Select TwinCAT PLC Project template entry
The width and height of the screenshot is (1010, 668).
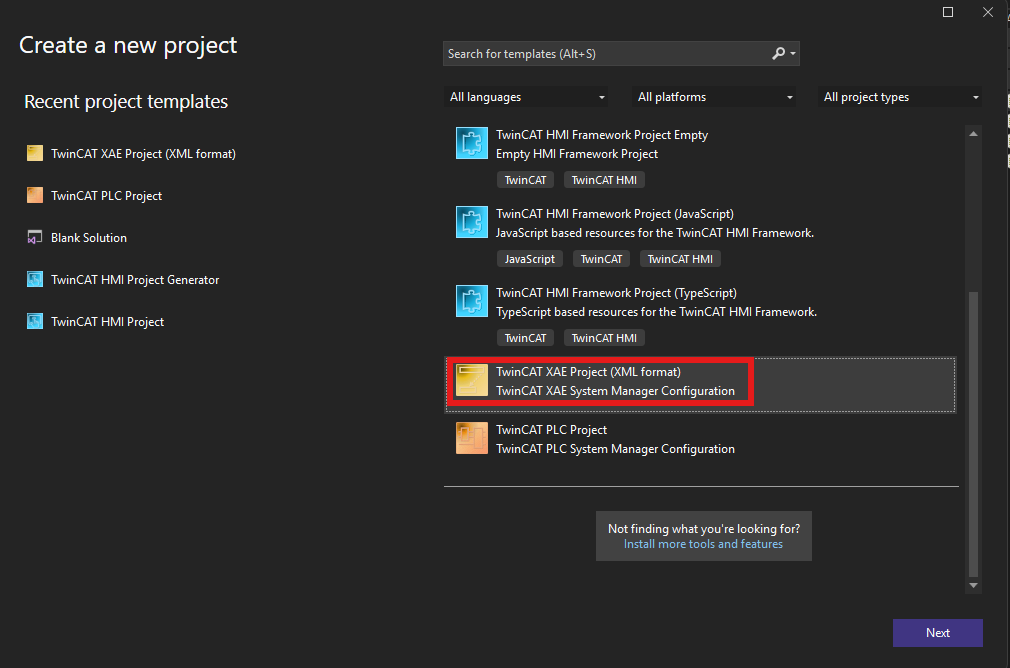tap(700, 439)
